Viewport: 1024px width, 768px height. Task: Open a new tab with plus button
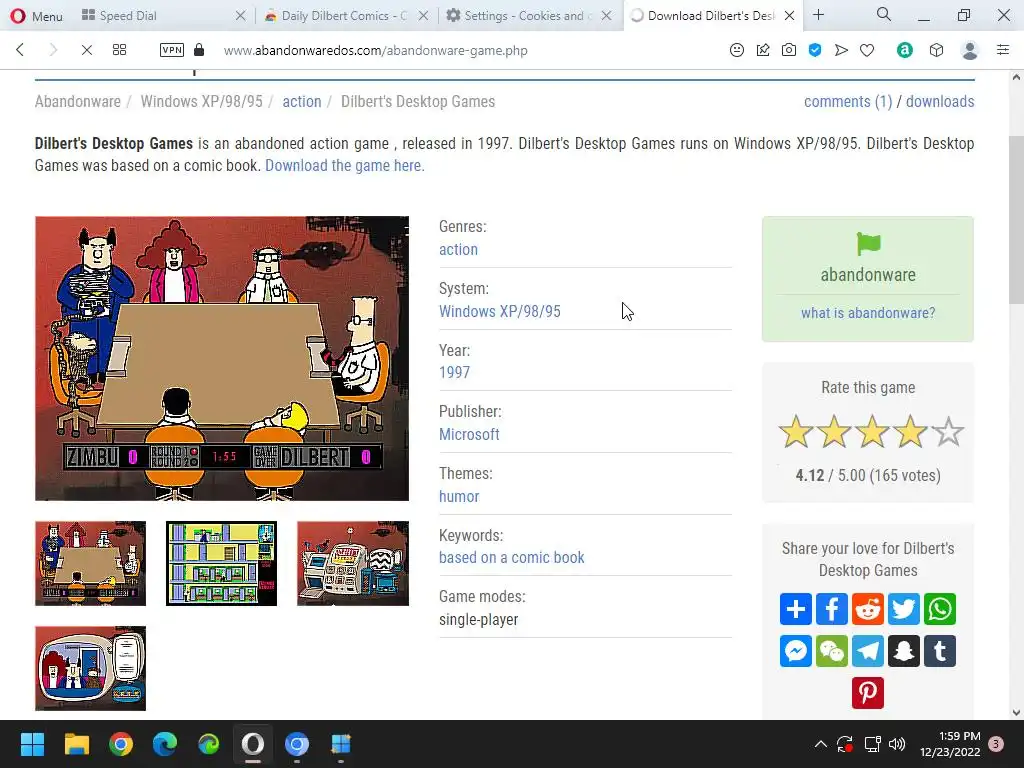(x=818, y=15)
